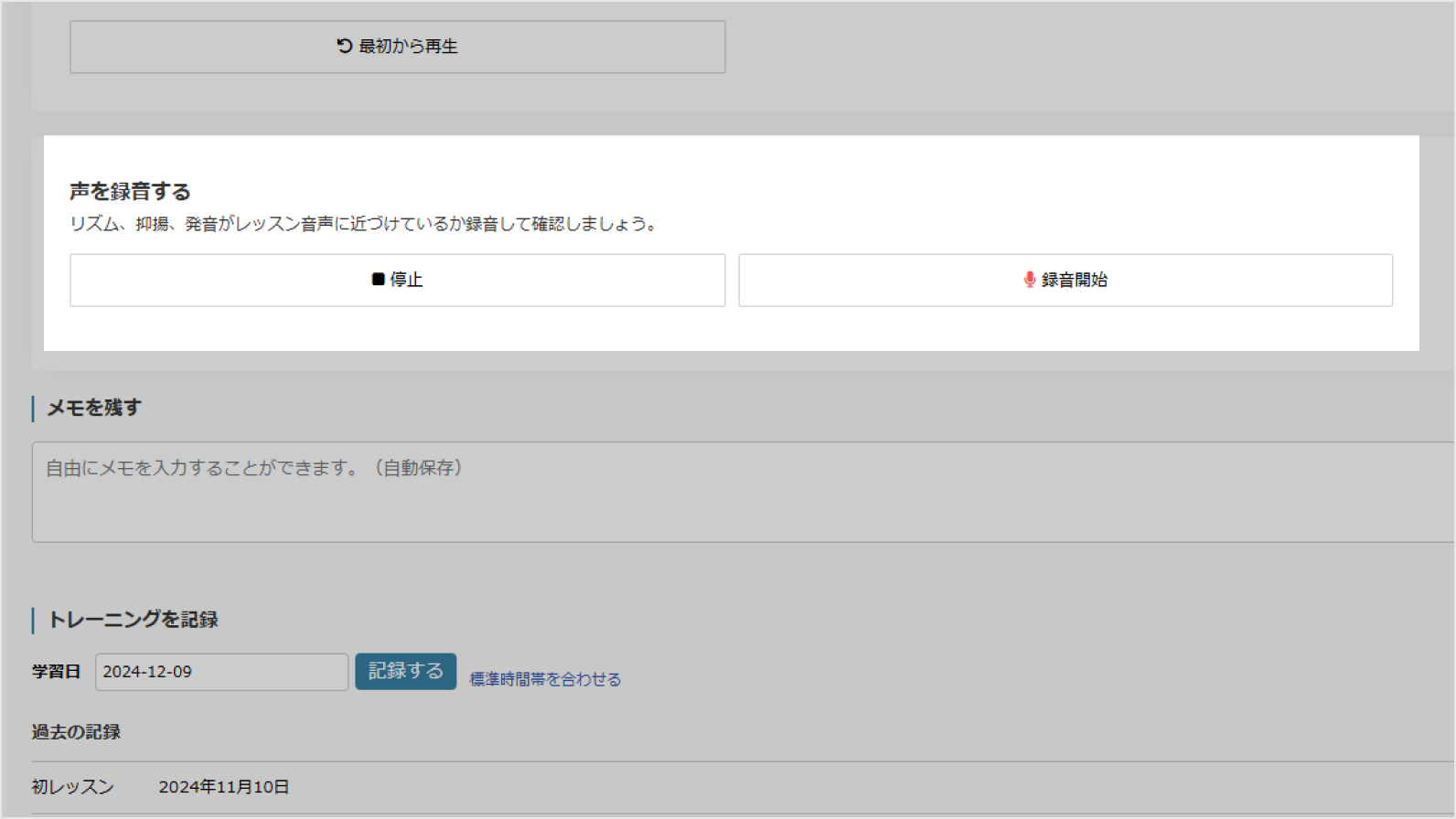Click the 過去の記録 label
The image size is (1456, 819).
coord(76,732)
